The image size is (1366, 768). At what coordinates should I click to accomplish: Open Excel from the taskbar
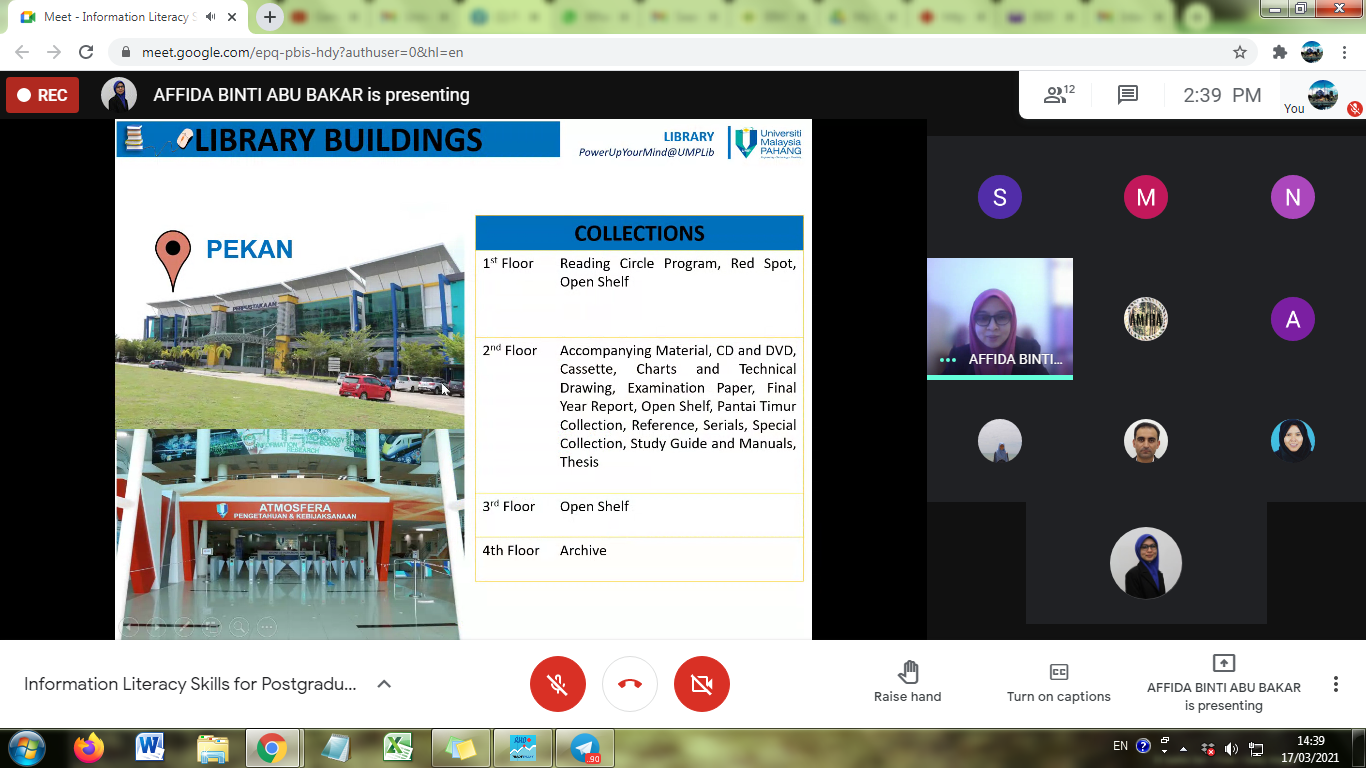[399, 748]
